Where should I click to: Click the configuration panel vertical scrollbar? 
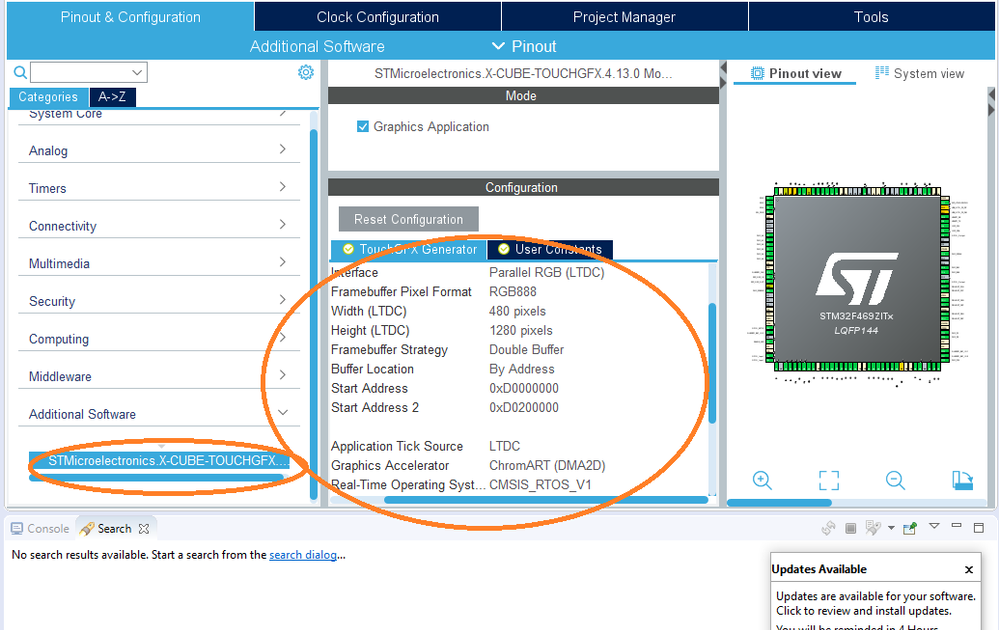712,363
